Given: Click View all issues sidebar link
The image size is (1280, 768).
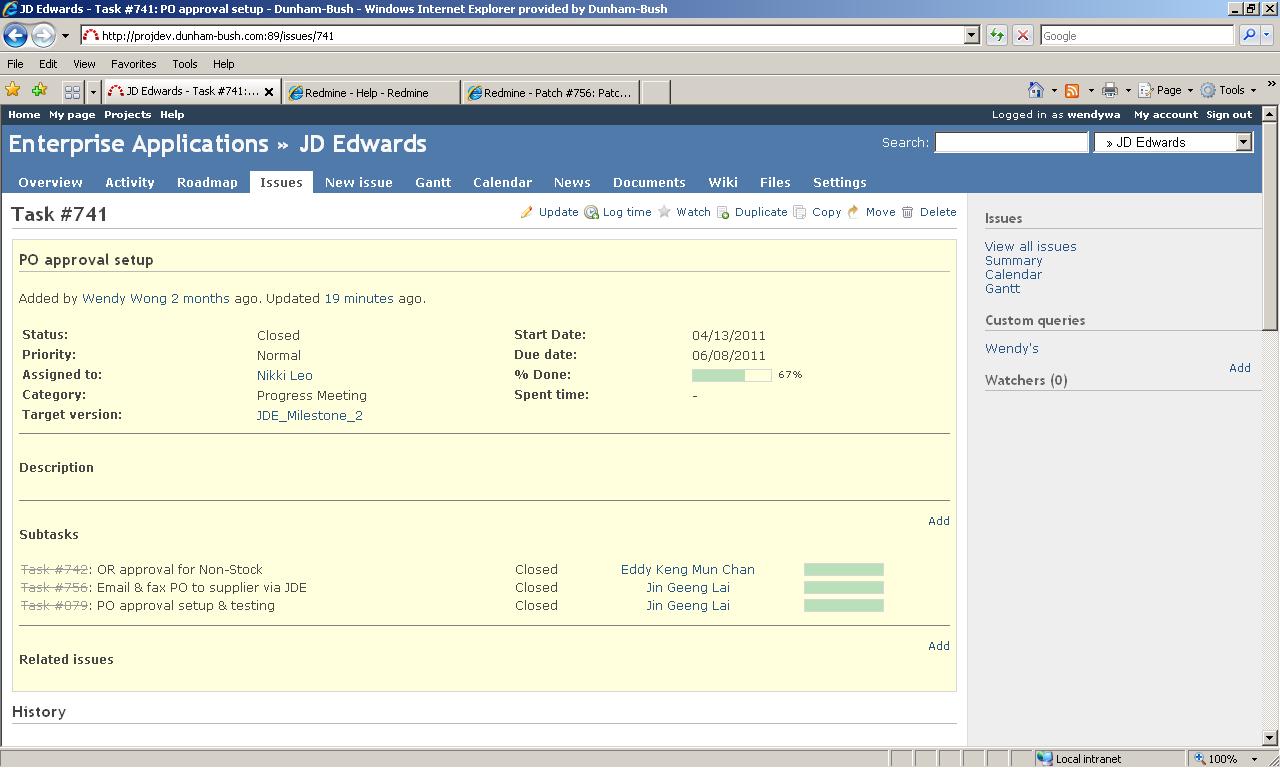Looking at the screenshot, I should click(1030, 246).
